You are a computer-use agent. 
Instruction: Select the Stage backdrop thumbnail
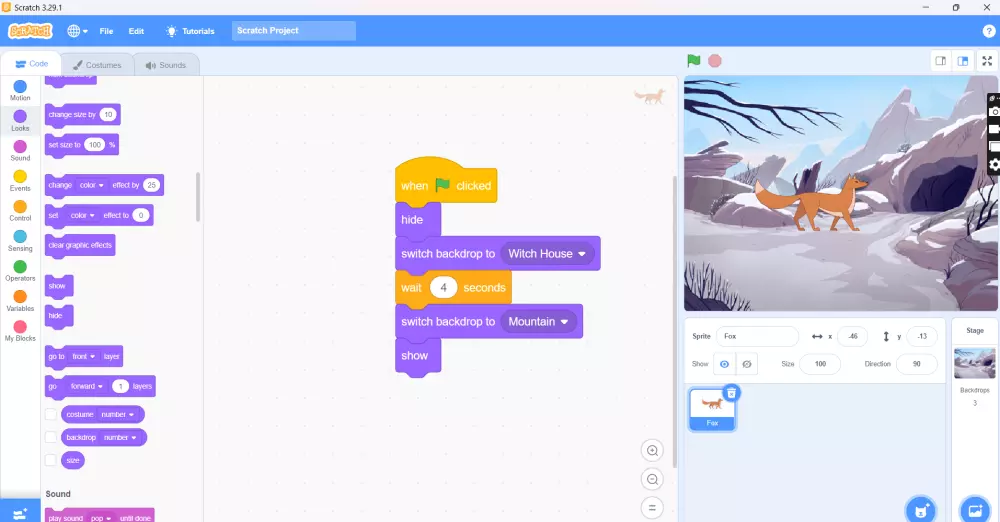coord(974,364)
